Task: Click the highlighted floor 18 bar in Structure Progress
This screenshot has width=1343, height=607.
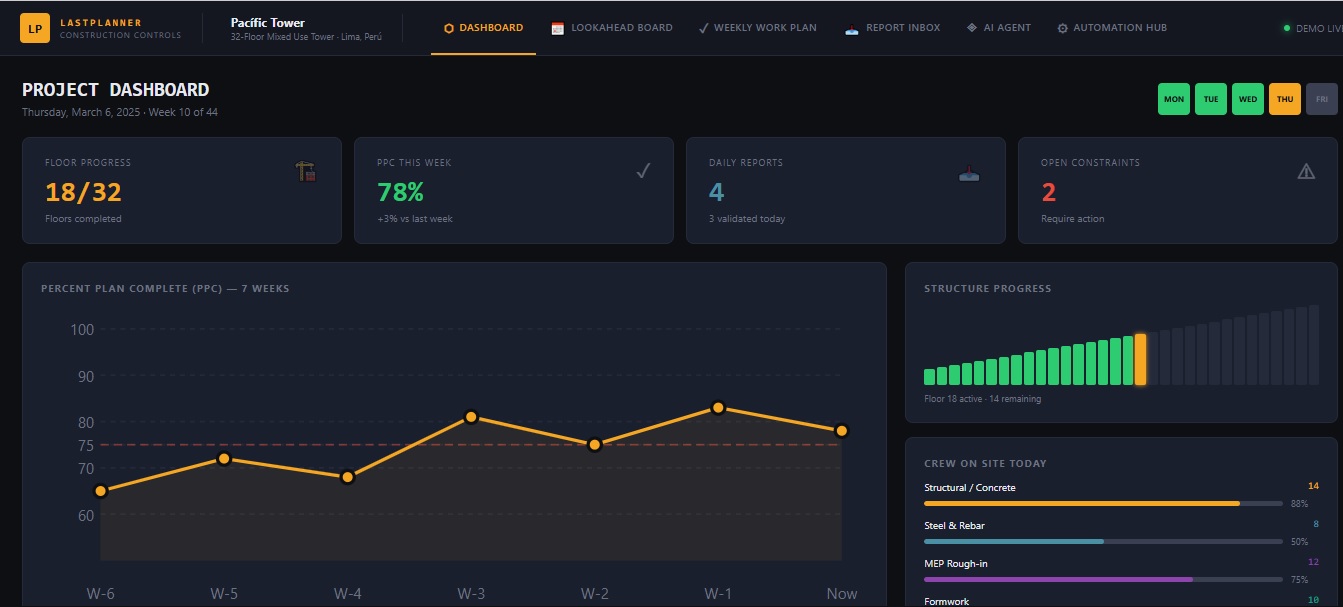Action: 1141,360
